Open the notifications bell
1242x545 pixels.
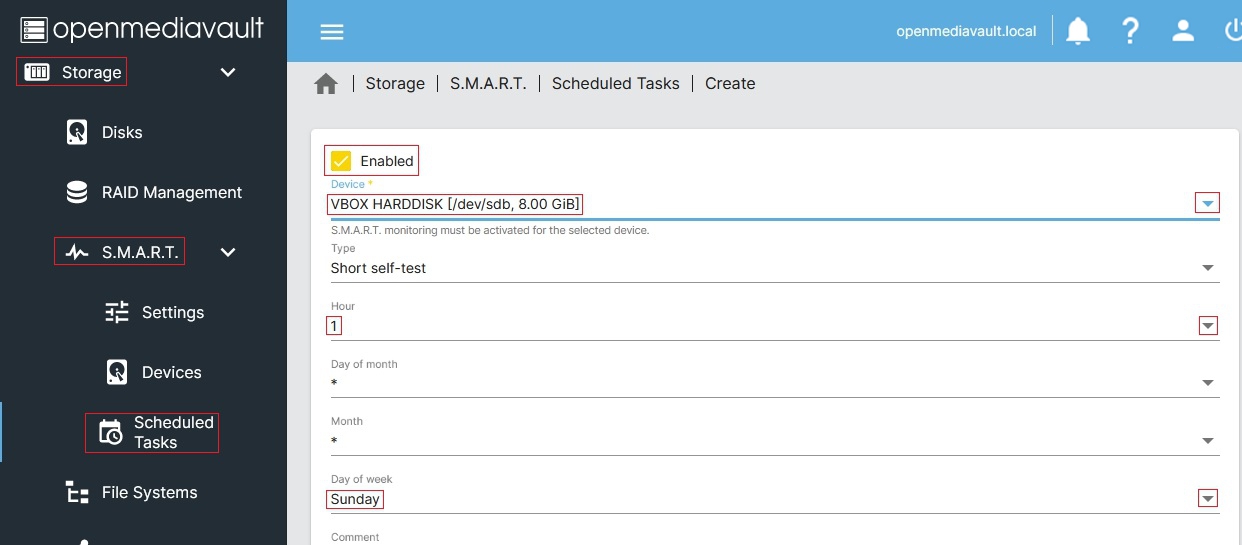click(1078, 31)
